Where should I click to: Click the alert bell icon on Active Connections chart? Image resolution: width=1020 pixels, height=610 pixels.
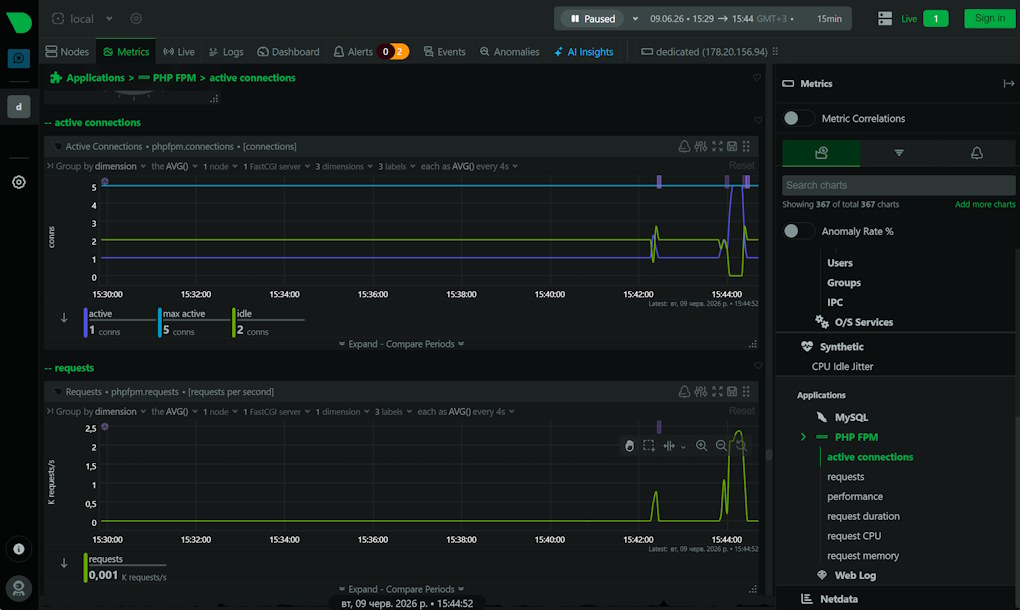(684, 146)
